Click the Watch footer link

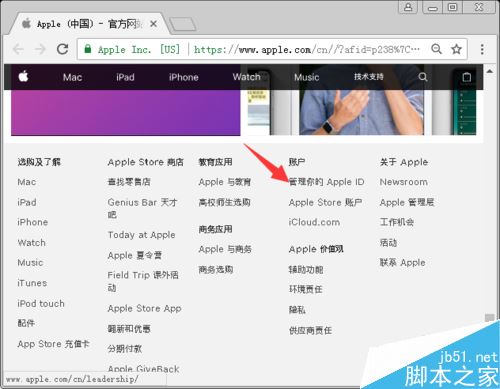point(31,243)
